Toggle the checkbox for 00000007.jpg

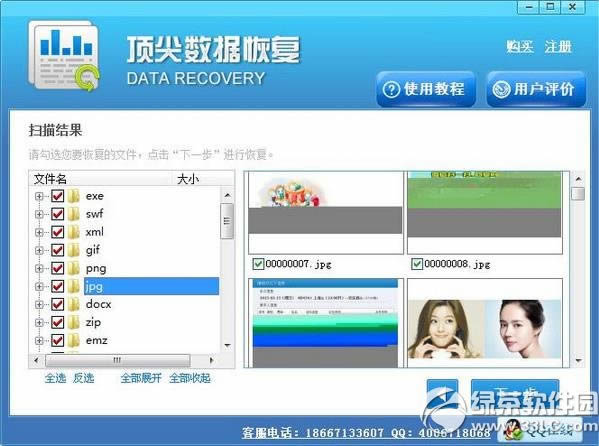(258, 264)
